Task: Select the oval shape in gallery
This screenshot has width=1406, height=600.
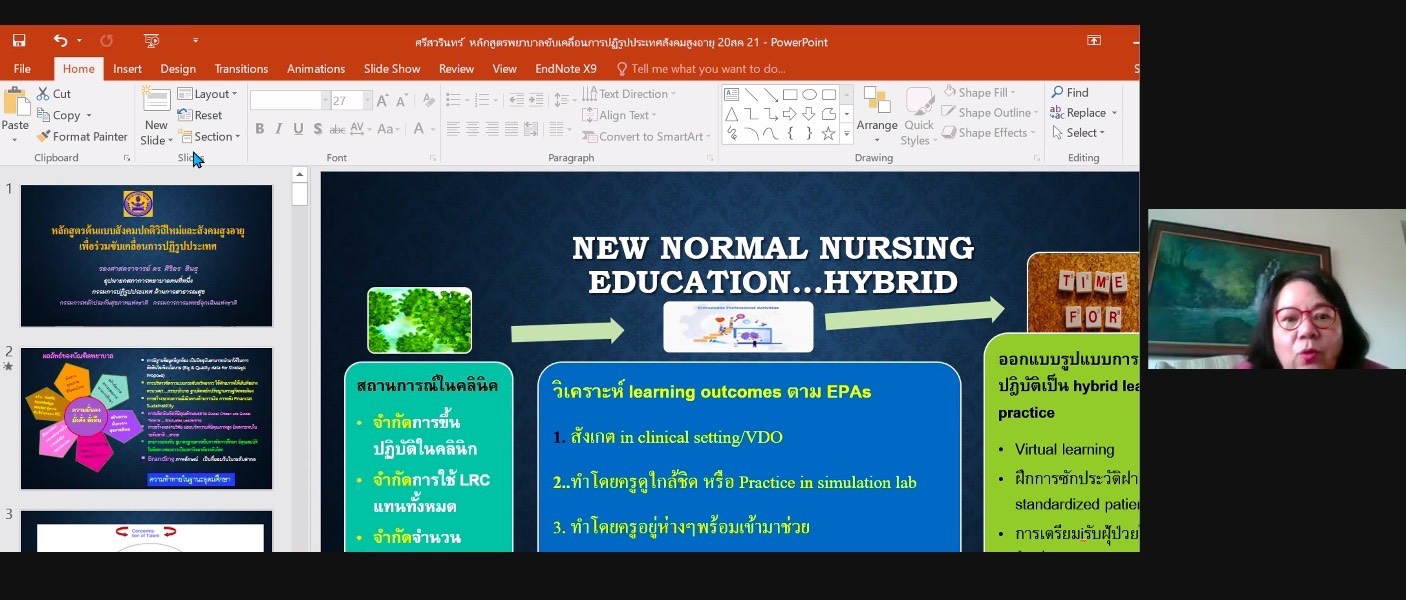Action: click(x=809, y=95)
